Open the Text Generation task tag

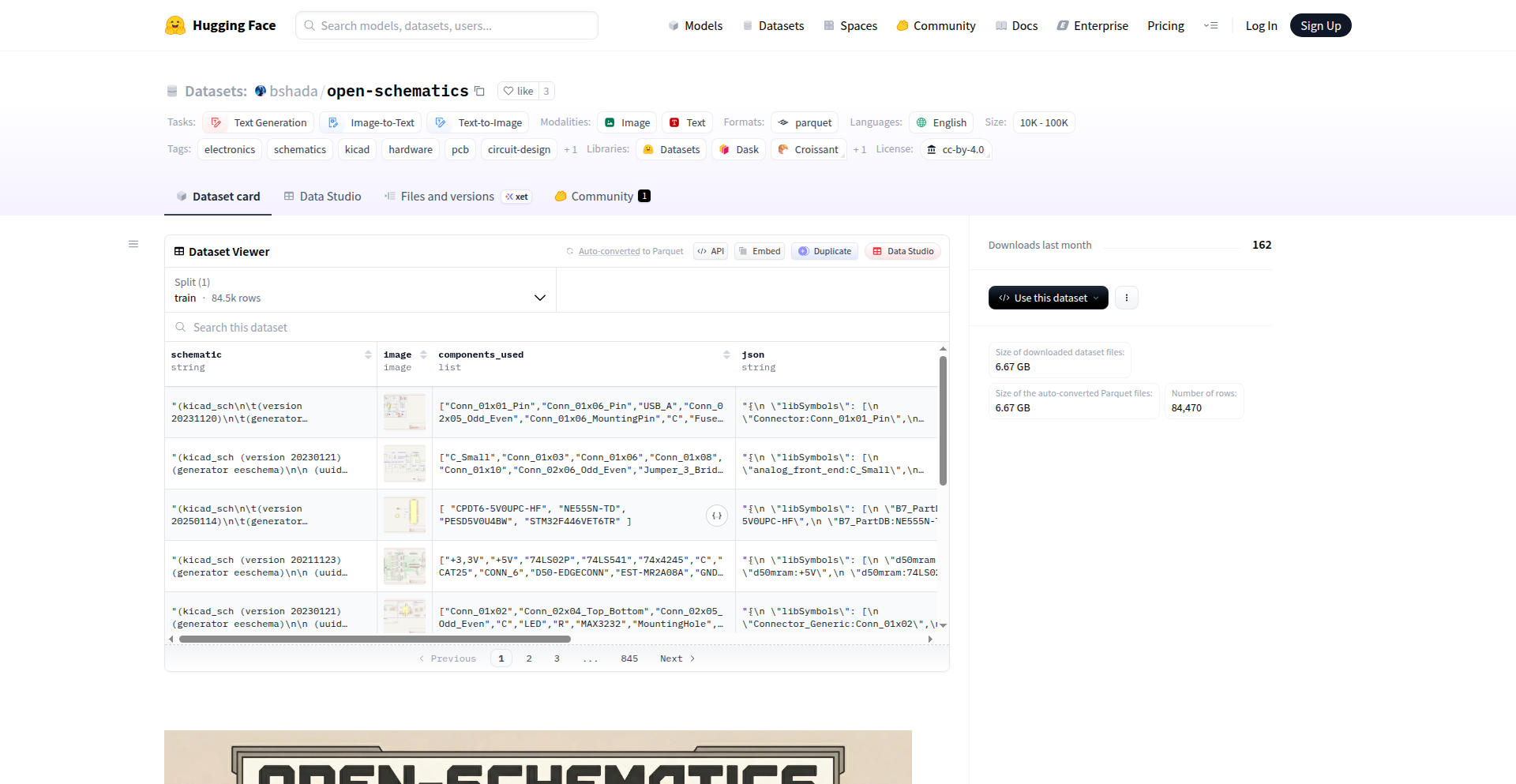259,122
